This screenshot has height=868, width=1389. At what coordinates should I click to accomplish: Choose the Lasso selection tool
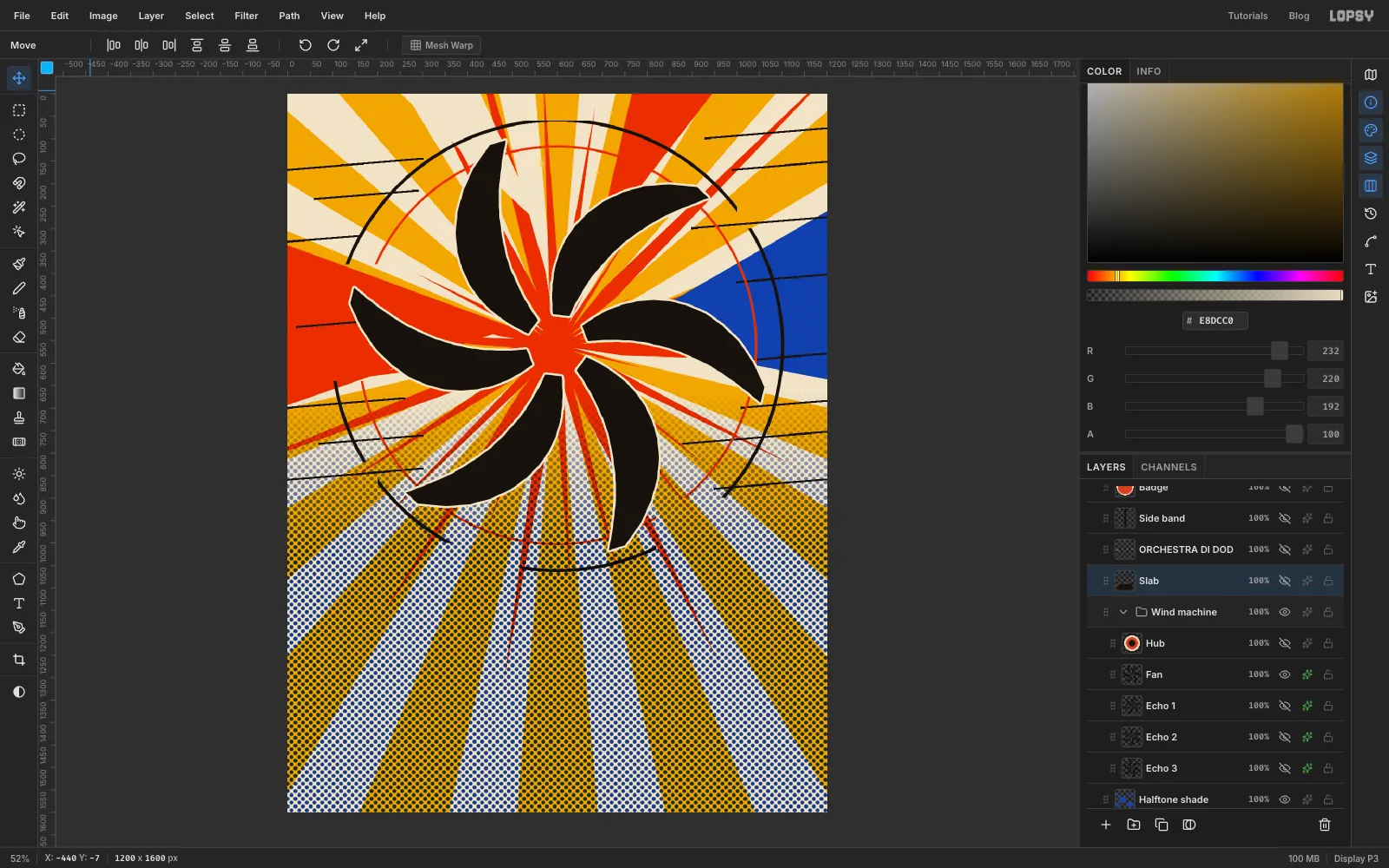pyautogui.click(x=19, y=159)
